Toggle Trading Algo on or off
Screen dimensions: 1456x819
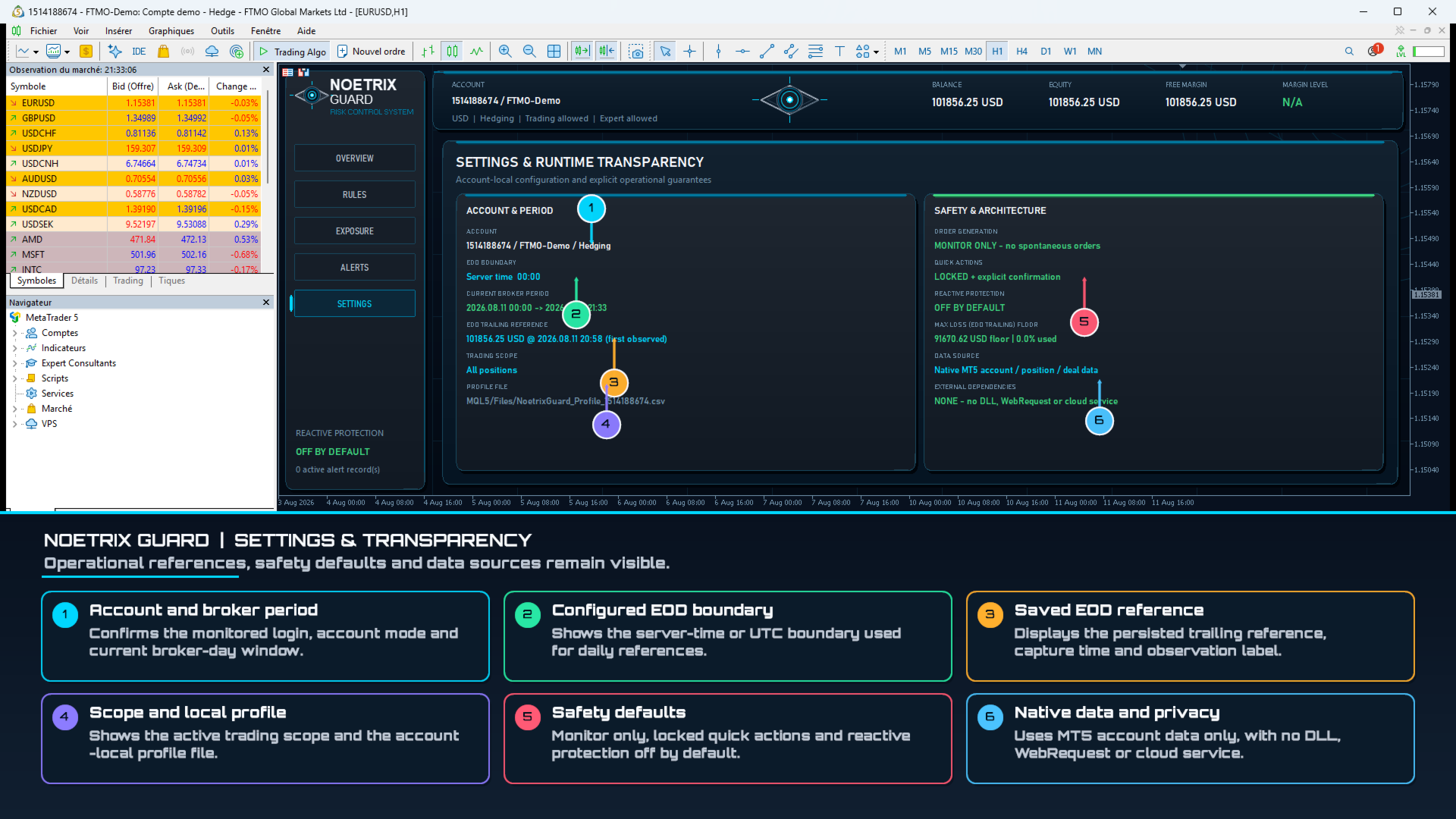pyautogui.click(x=293, y=52)
